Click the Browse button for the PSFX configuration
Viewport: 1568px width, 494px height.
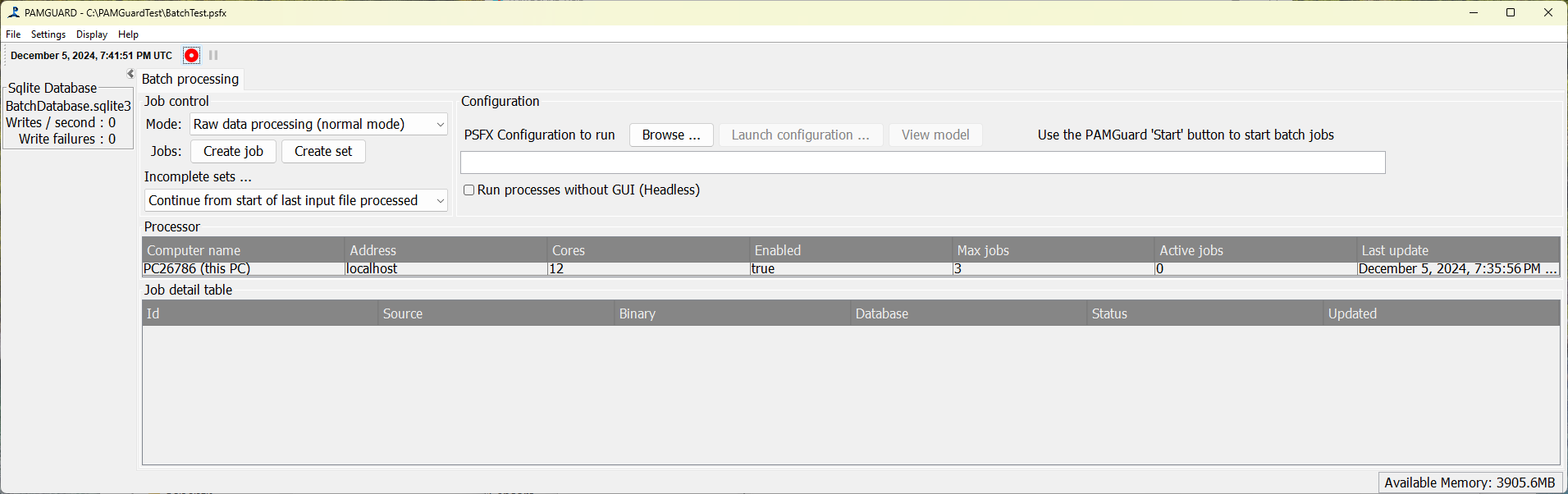point(671,135)
